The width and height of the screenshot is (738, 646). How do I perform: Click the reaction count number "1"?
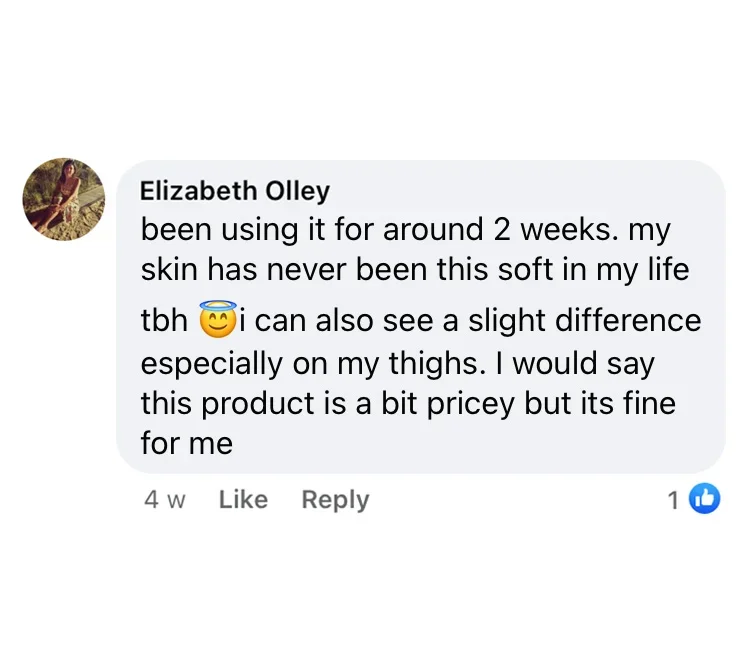click(x=674, y=500)
